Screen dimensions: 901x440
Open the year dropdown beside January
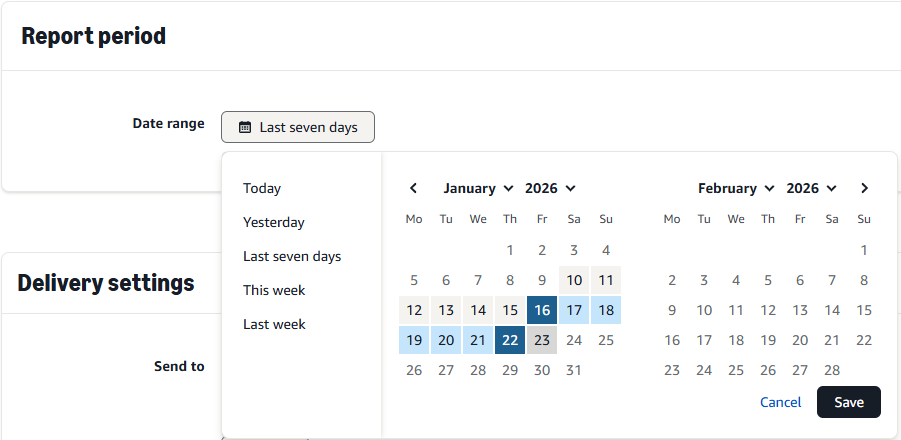tap(550, 188)
